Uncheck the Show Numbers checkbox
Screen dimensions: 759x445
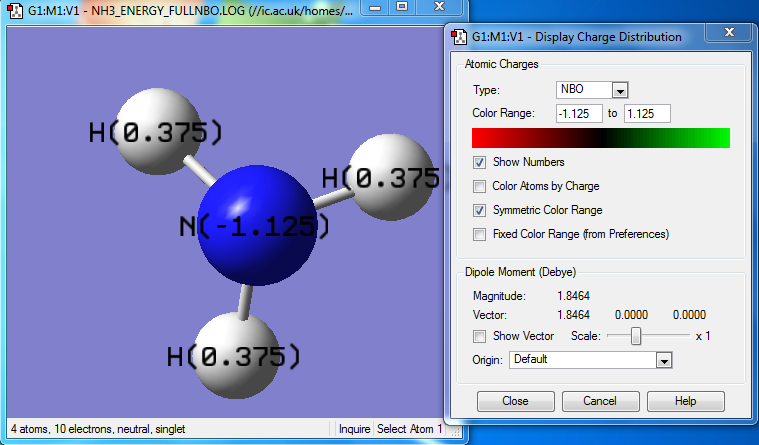pyautogui.click(x=480, y=162)
